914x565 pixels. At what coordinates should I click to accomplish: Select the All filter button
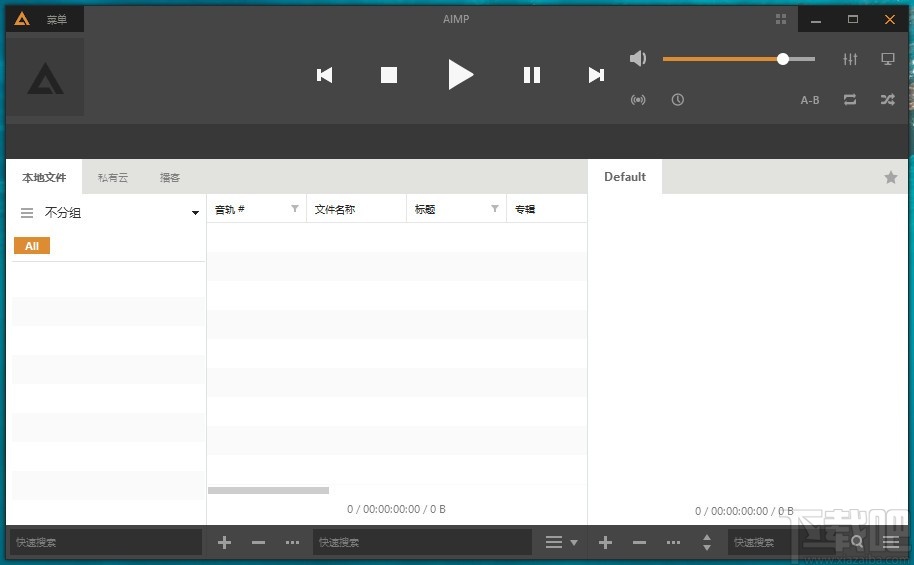32,245
